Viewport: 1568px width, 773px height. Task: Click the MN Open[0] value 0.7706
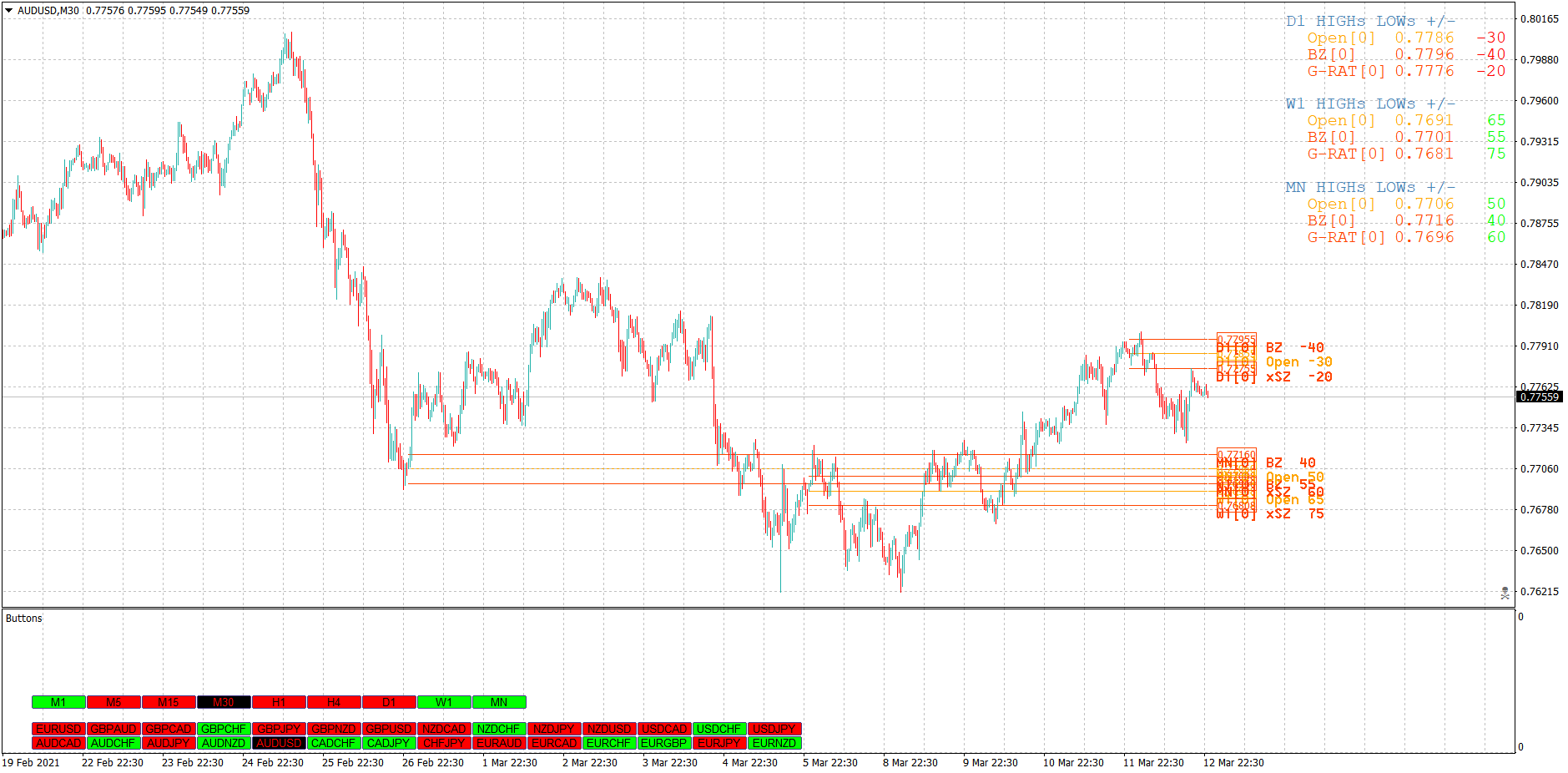(x=1424, y=204)
